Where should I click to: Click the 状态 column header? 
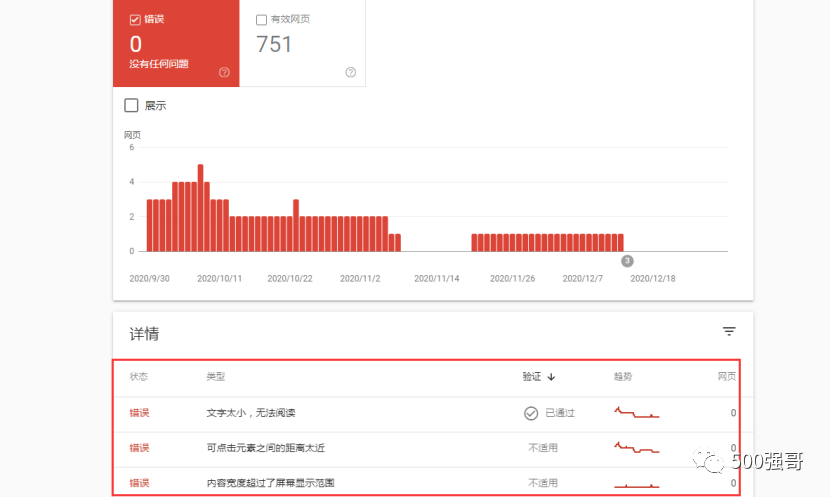pos(139,376)
